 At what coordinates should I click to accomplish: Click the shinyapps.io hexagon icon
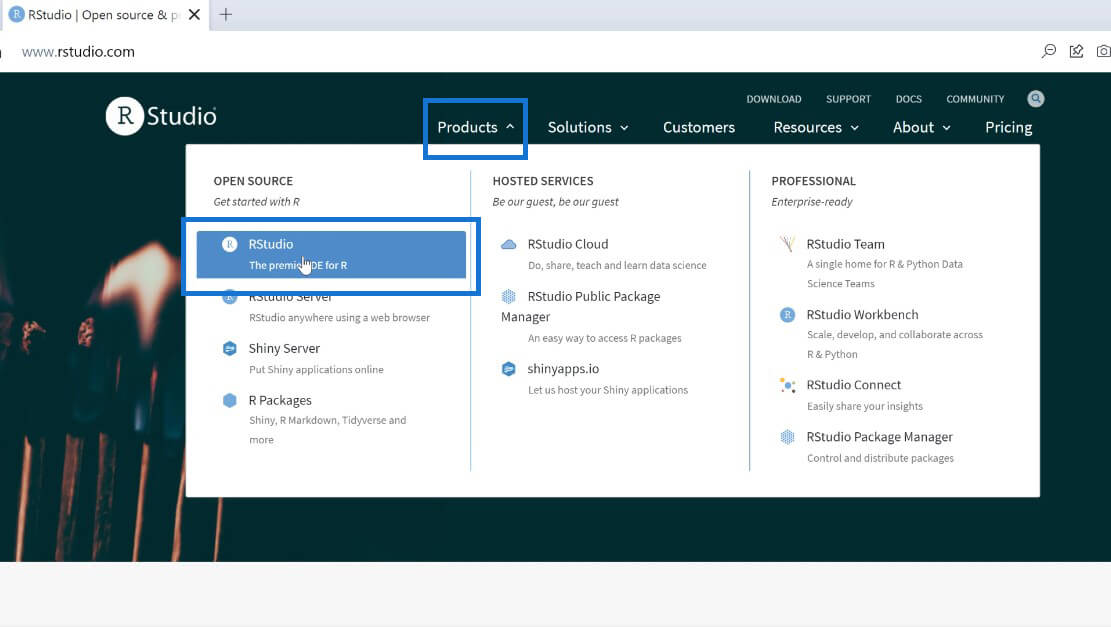[509, 369]
